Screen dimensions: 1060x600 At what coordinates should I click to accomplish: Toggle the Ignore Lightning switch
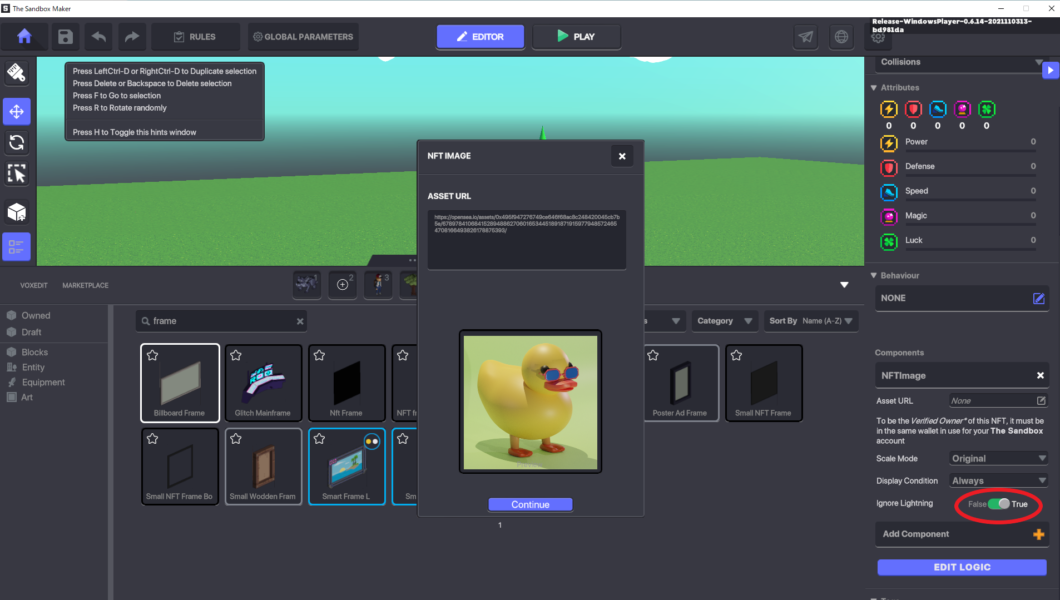point(998,504)
